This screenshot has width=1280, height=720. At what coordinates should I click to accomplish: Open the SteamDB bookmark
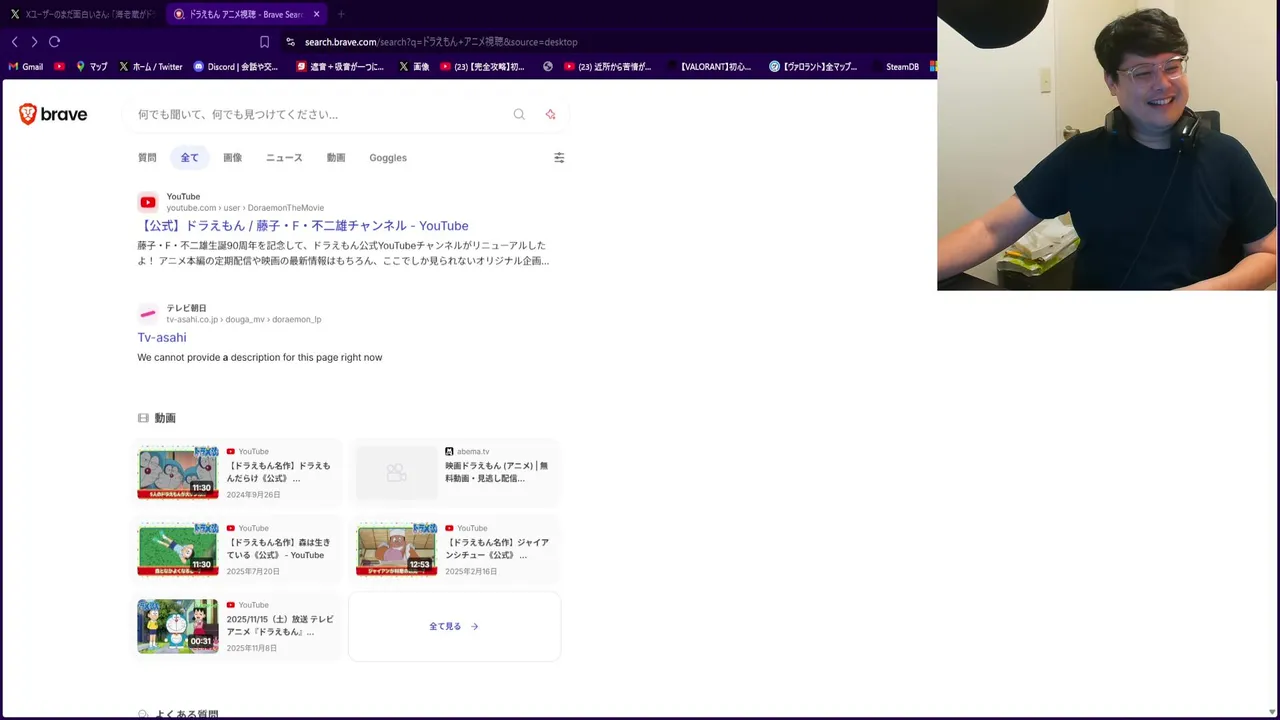point(894,67)
